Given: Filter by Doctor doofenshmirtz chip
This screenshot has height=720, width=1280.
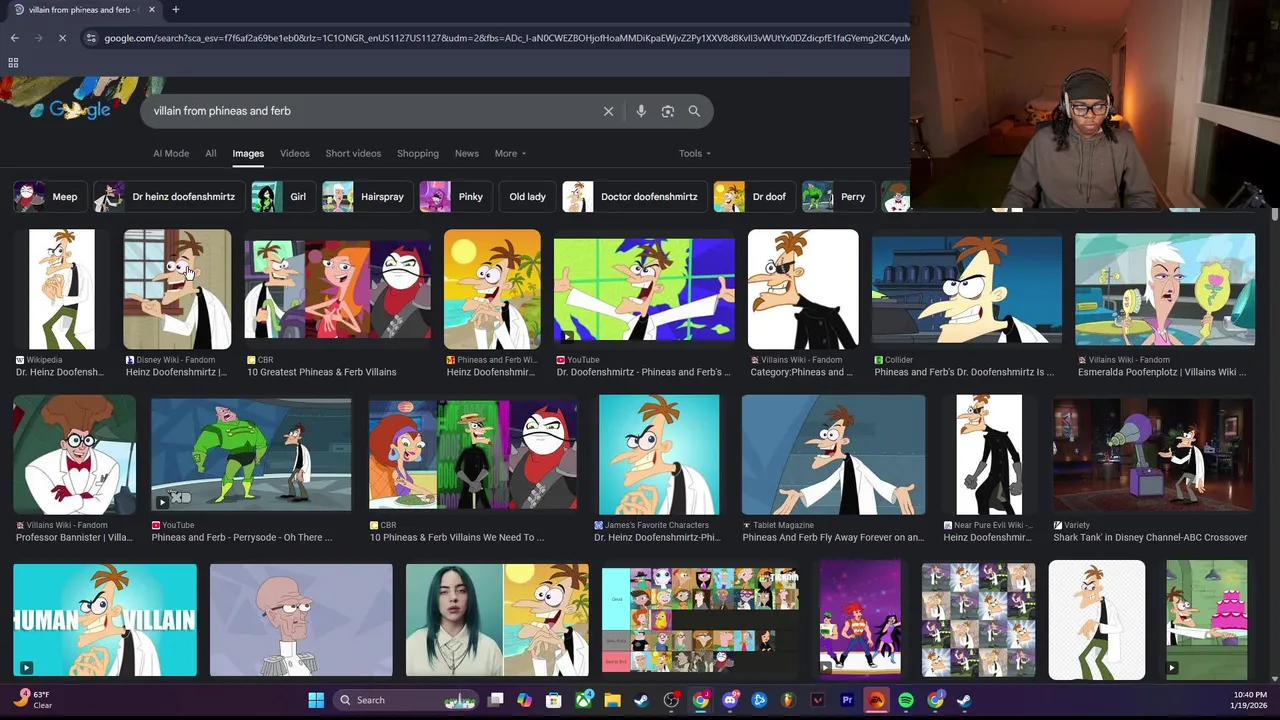Looking at the screenshot, I should pos(634,197).
